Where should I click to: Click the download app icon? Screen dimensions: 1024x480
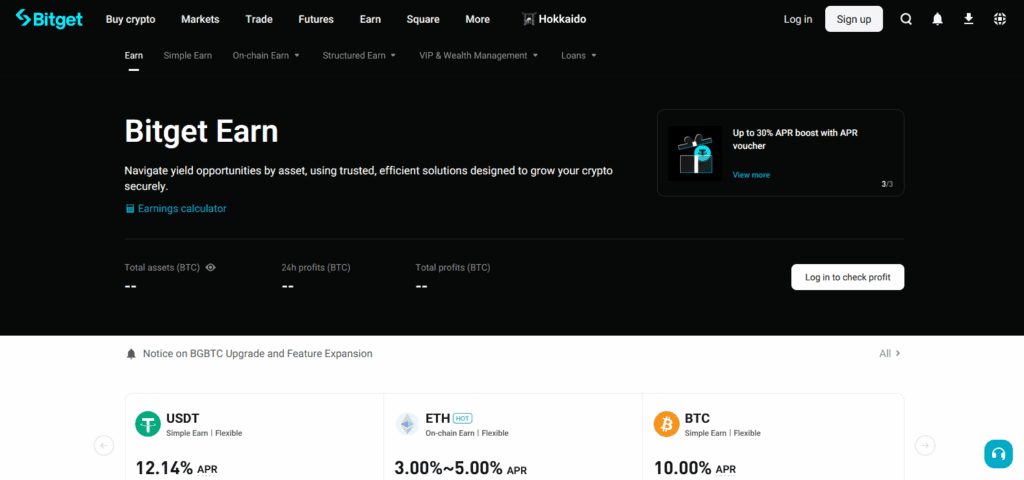click(968, 19)
